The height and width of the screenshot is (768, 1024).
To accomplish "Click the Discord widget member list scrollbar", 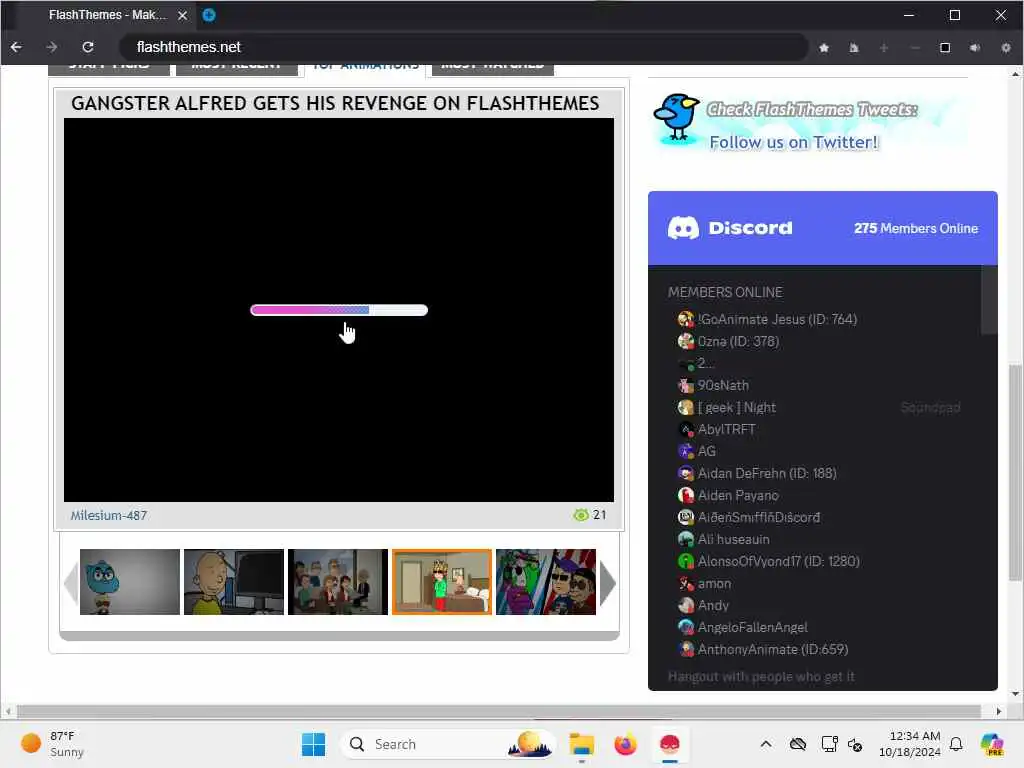I will tap(989, 300).
